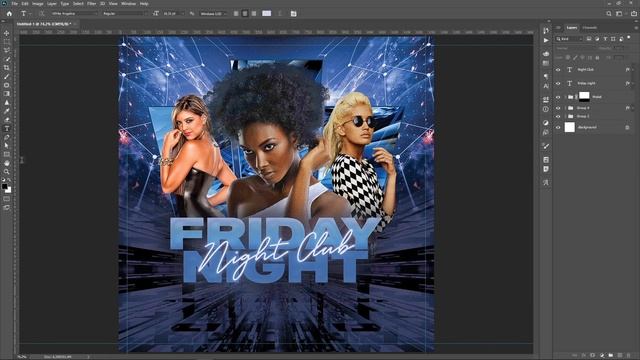Open the Character and Paragraph panels icon
Image resolution: width=640 pixels, height=360 pixels.
[x=293, y=13]
